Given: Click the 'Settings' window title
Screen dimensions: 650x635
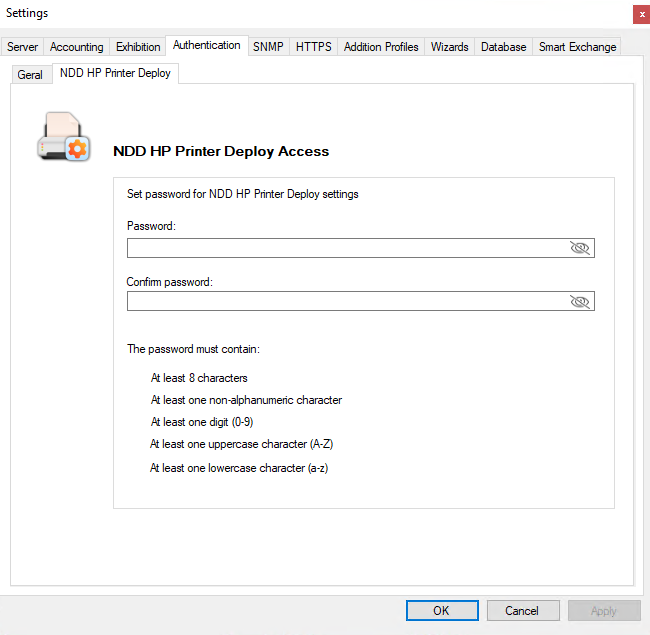Looking at the screenshot, I should point(27,13).
